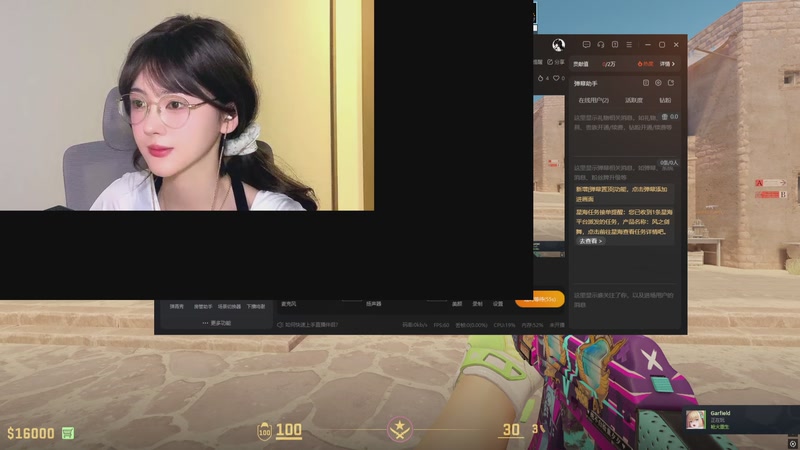Click the green buy cart icon in HUD
This screenshot has height=450, width=800.
[68, 434]
